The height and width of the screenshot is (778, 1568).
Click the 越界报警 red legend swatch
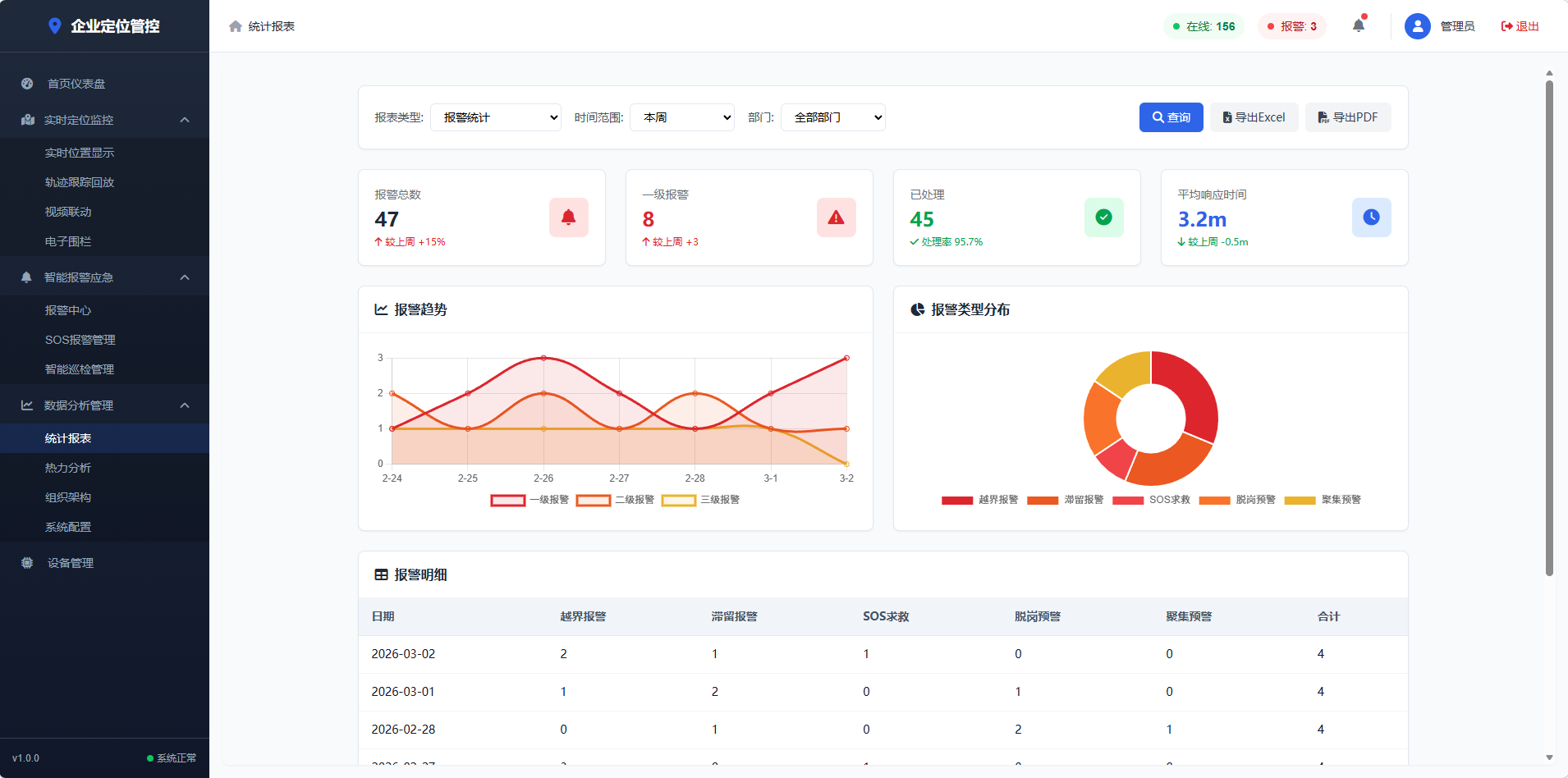tap(957, 500)
